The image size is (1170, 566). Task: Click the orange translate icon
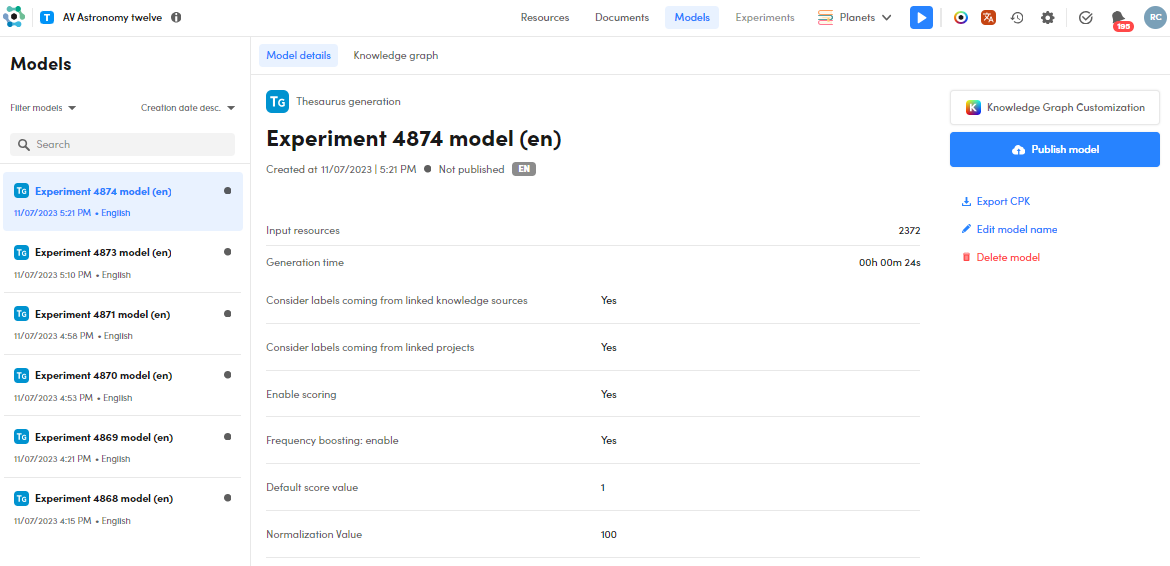click(x=988, y=18)
